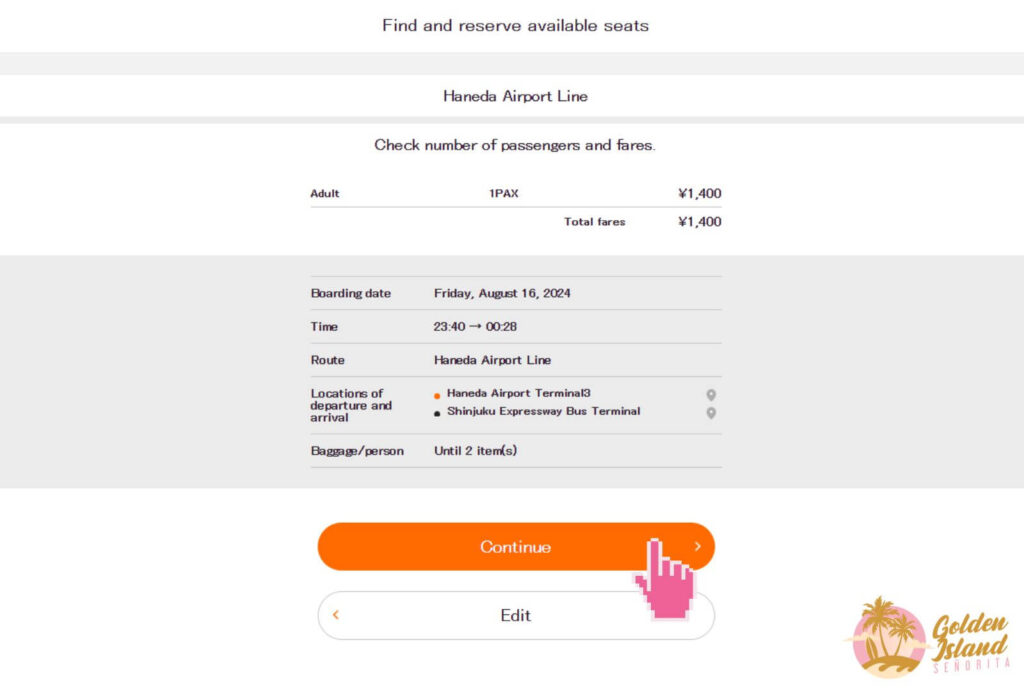Image resolution: width=1024 pixels, height=691 pixels.
Task: Click left chevron on the Edit button
Action: (336, 615)
